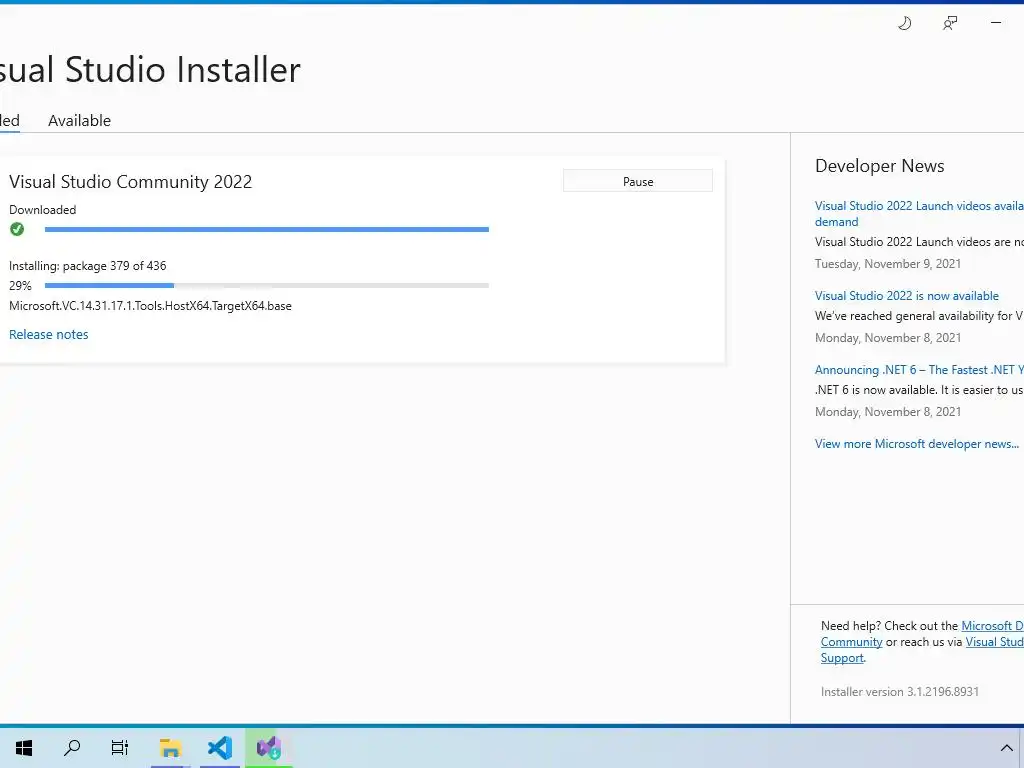1024x768 pixels.
Task: Open Microsoft Developer Community link
Action: click(921, 633)
